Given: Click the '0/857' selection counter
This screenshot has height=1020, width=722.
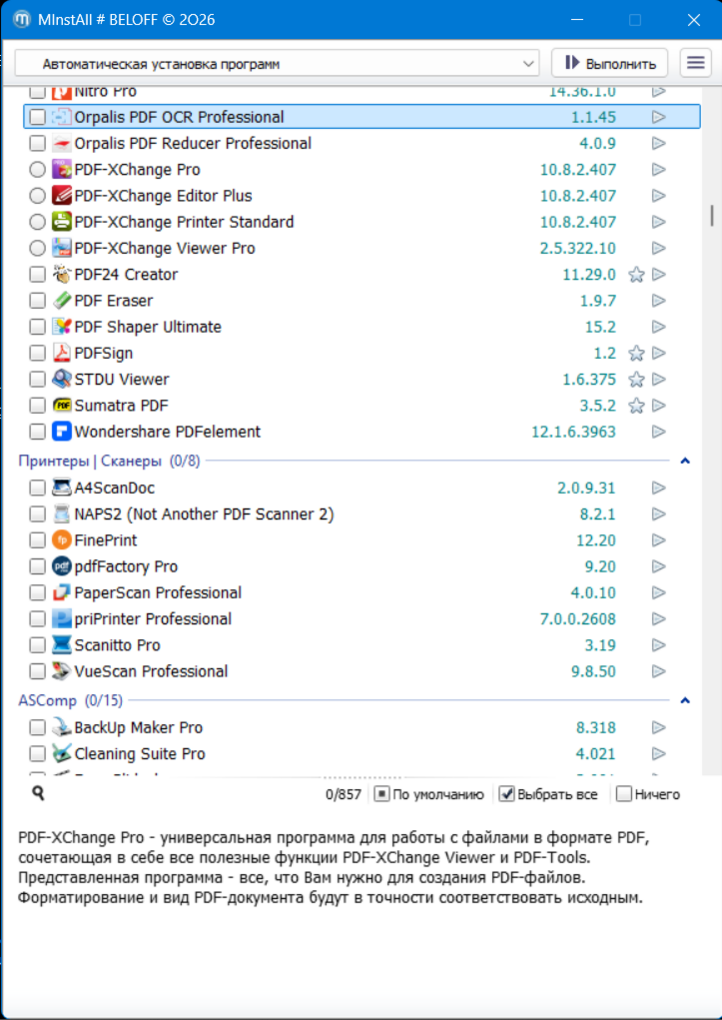Looking at the screenshot, I should pyautogui.click(x=343, y=794).
